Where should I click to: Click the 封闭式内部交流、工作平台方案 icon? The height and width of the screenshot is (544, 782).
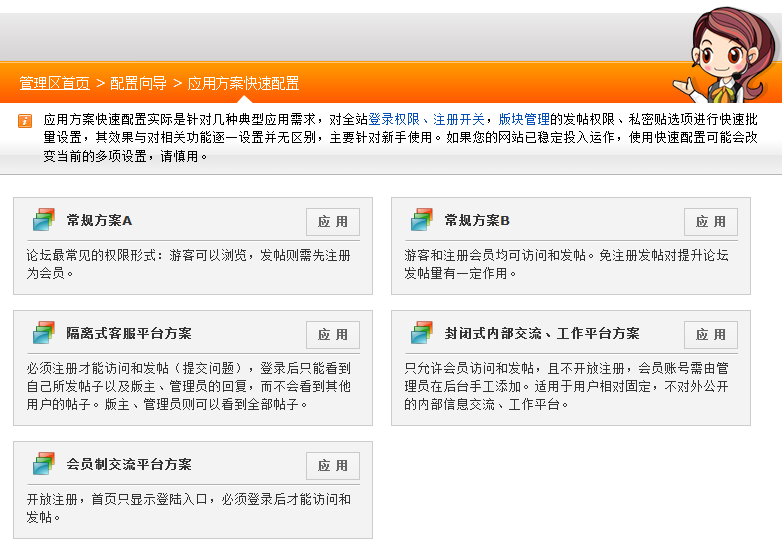421,333
